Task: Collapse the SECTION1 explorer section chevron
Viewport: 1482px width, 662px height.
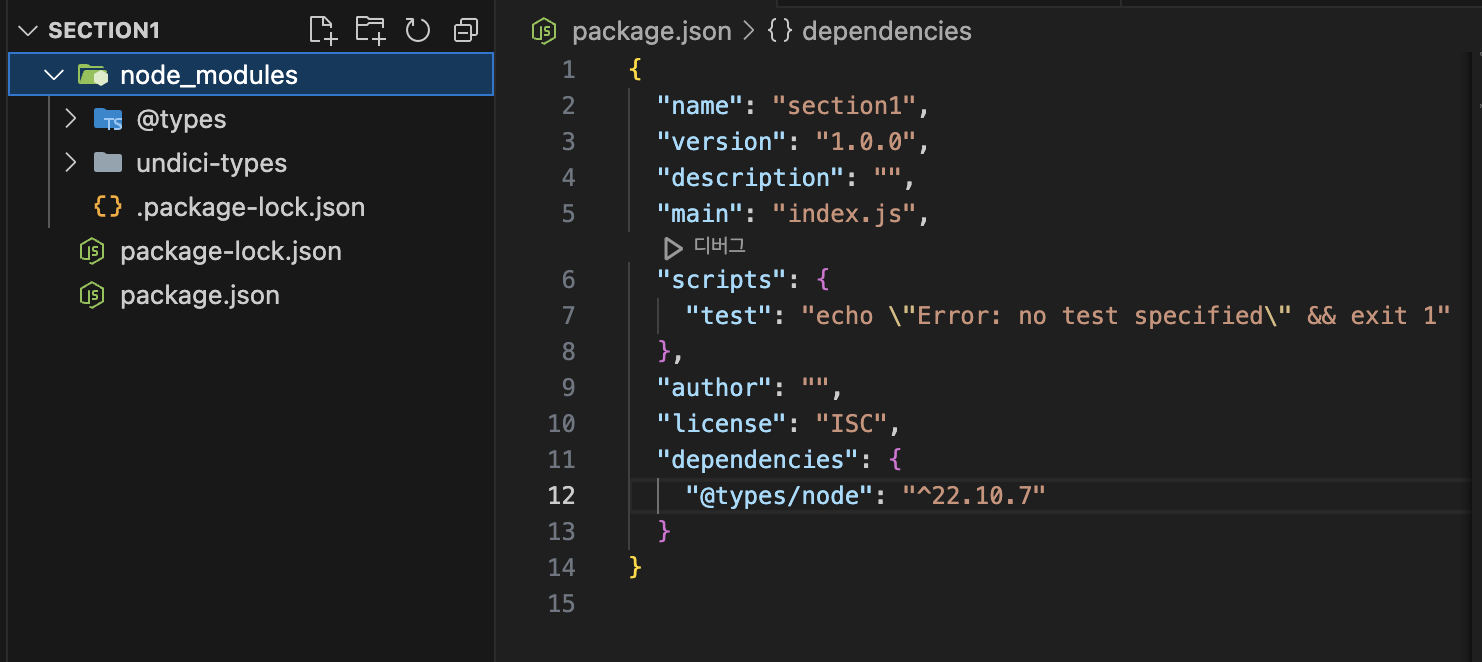Action: 29,31
